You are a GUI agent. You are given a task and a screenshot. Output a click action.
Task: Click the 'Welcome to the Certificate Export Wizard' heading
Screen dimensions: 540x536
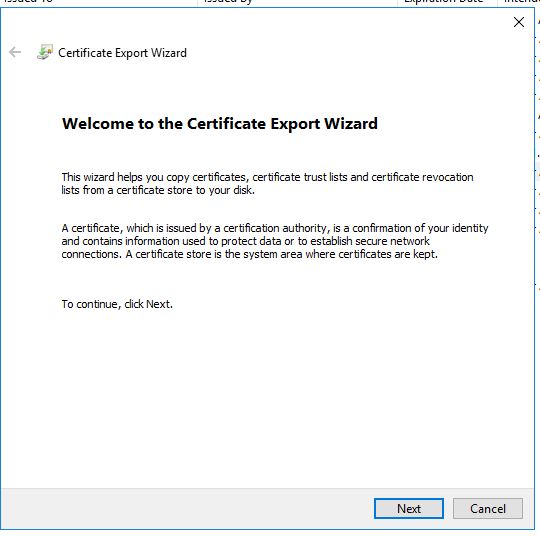point(220,124)
